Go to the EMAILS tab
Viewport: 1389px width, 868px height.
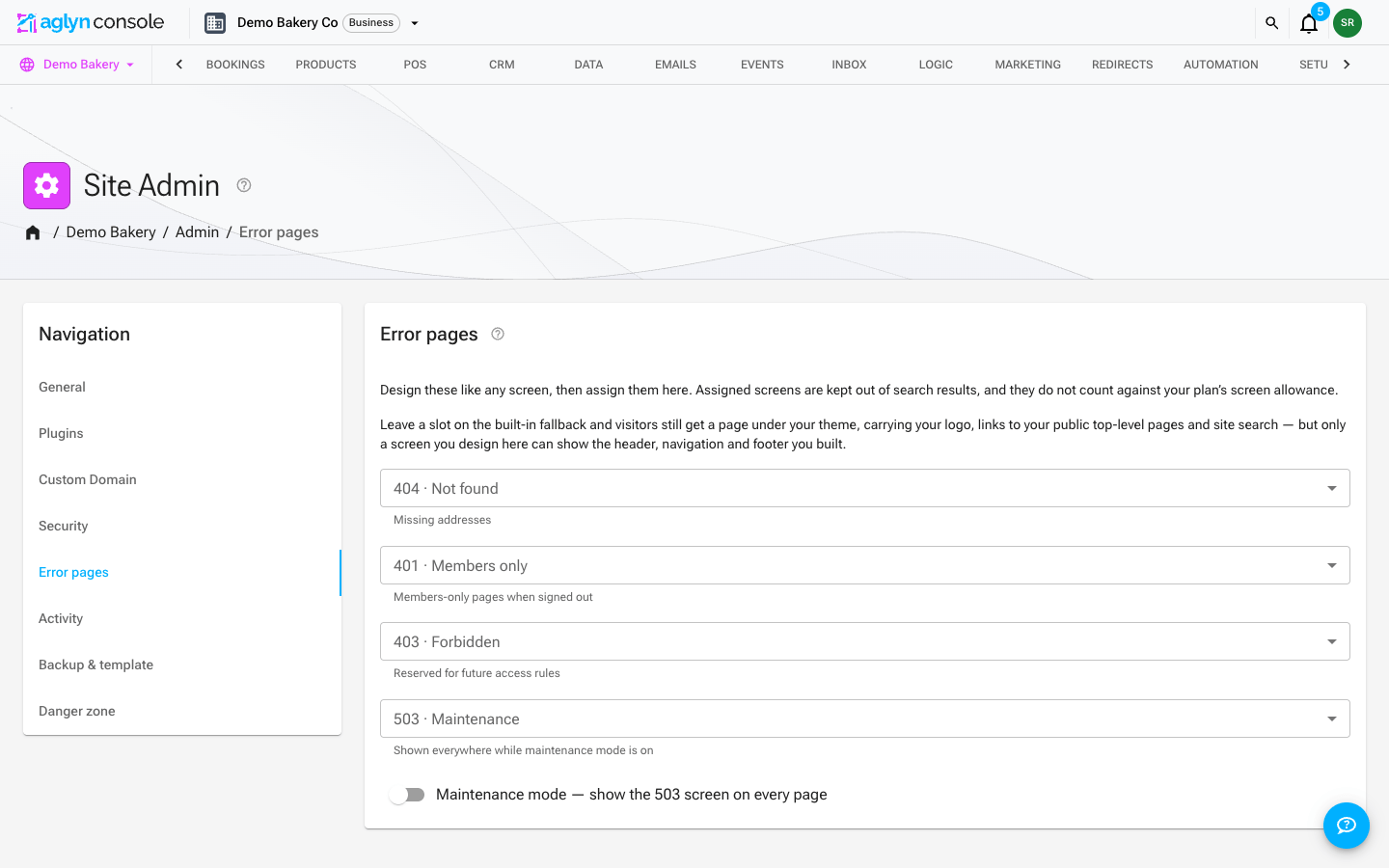675,65
